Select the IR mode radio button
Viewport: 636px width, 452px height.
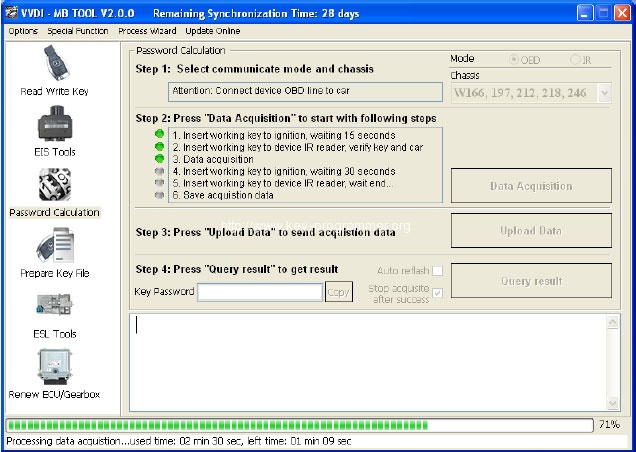(x=575, y=60)
